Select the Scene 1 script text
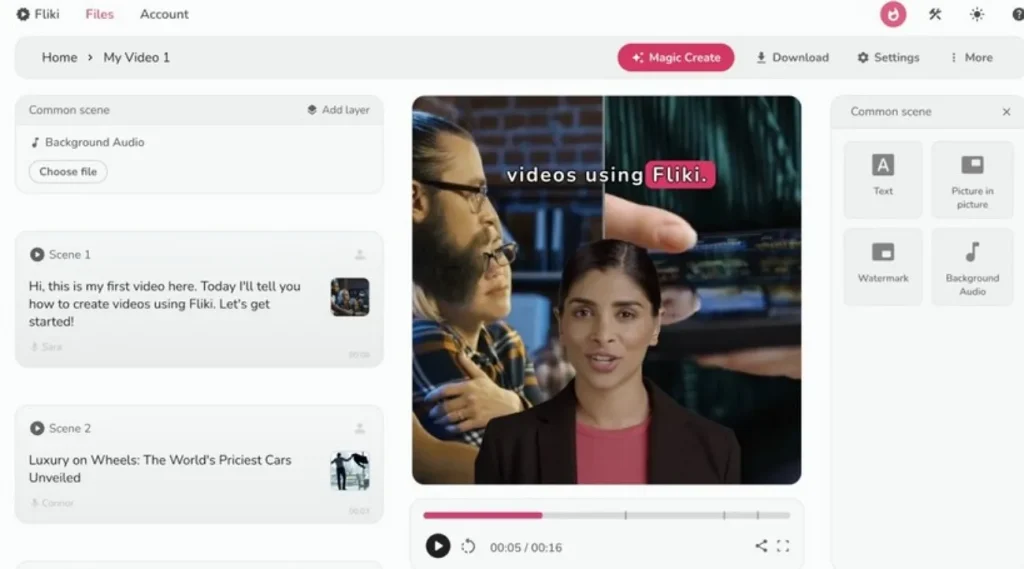The image size is (1024, 569). coord(165,304)
